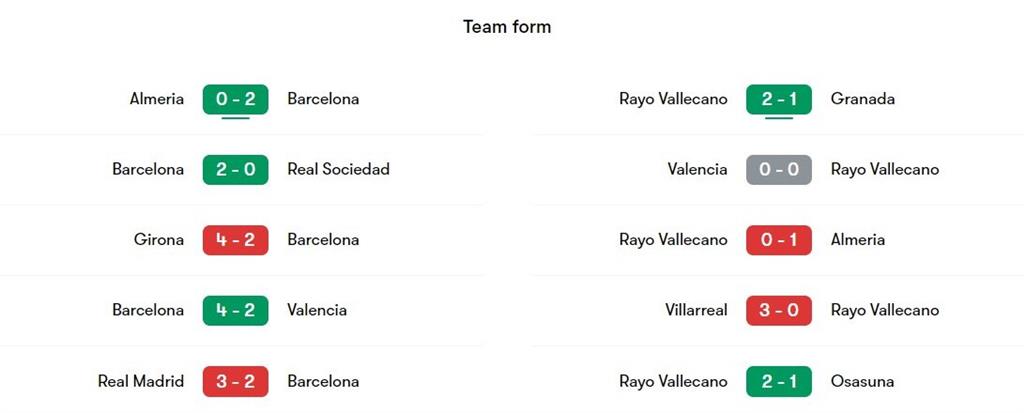The width and height of the screenshot is (1024, 413).
Task: Click the Girona team name
Action: point(159,240)
